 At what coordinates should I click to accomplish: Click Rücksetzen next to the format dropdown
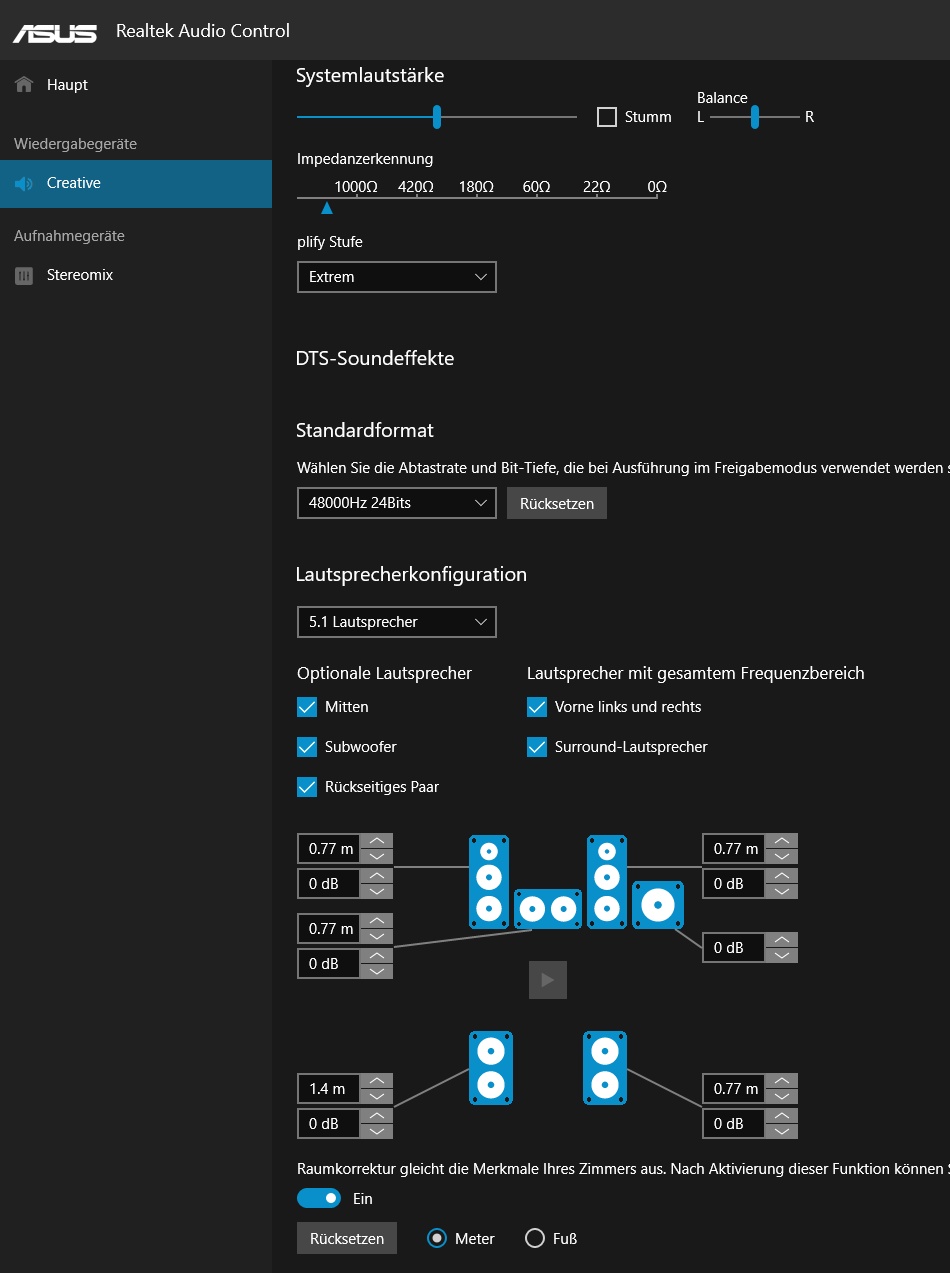556,503
